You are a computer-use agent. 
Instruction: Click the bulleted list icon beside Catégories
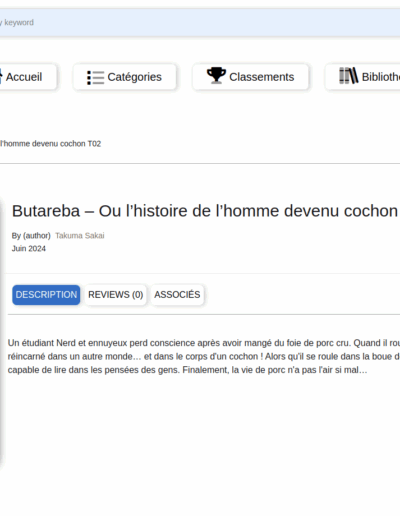coord(95,77)
